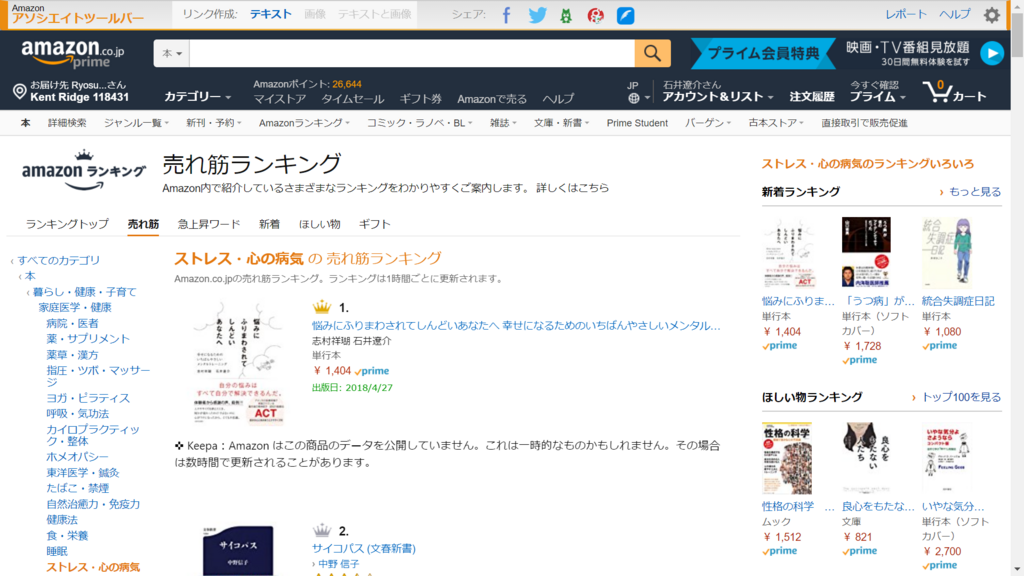
Task: Switch to ほしい物 tab
Action: click(319, 224)
